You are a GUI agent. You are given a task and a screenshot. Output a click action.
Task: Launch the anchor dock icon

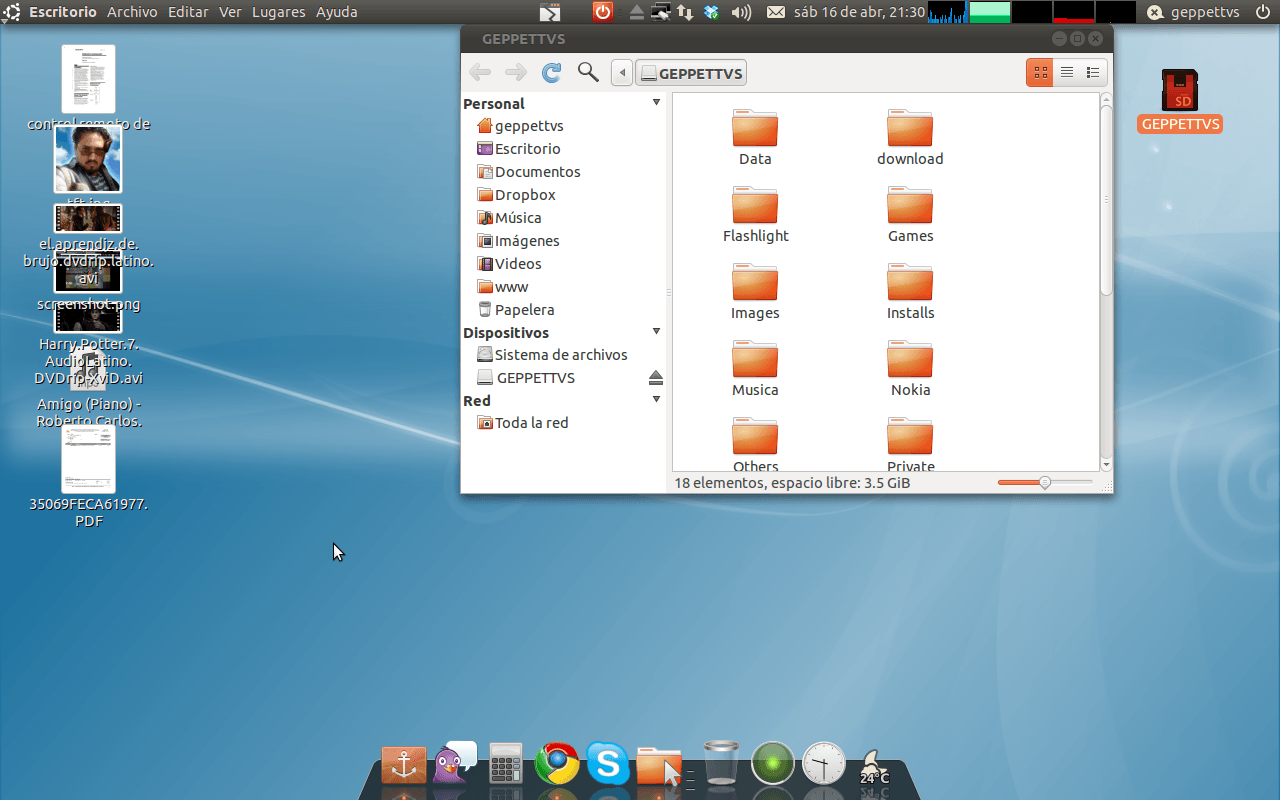[404, 765]
